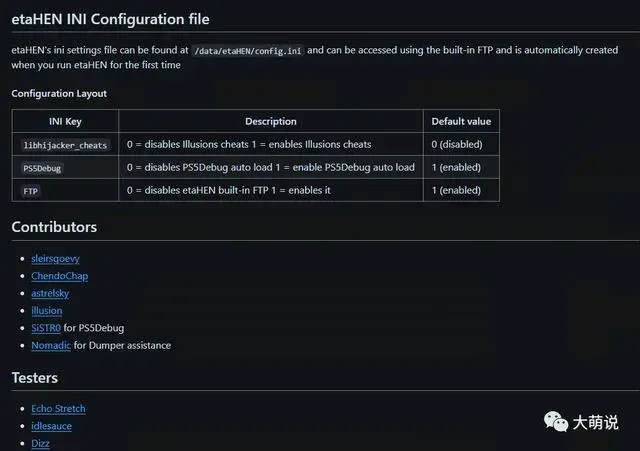Visit the idlesauce tester link

coord(51,426)
